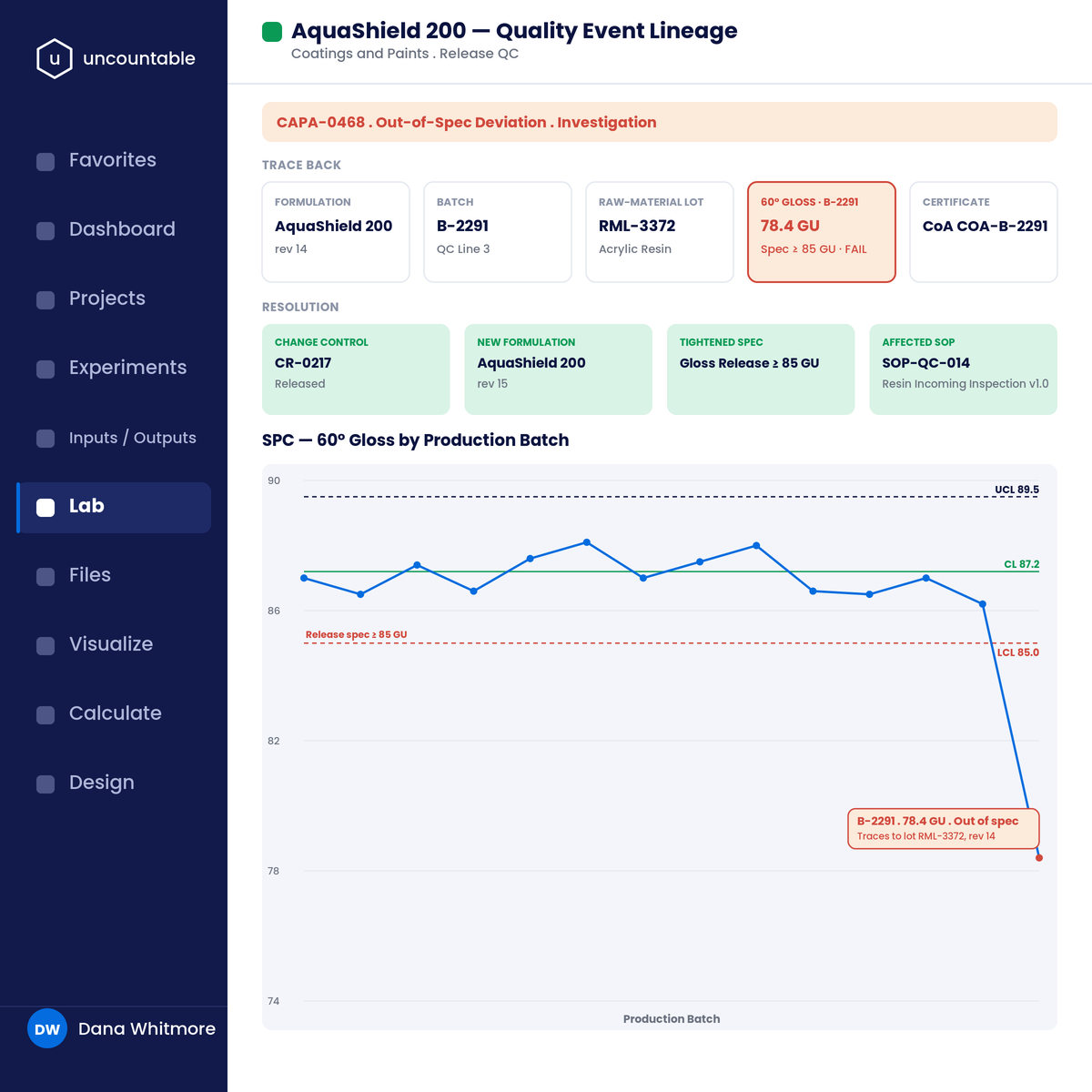
Task: Click the Calculate sidebar icon
Action: 45,715
